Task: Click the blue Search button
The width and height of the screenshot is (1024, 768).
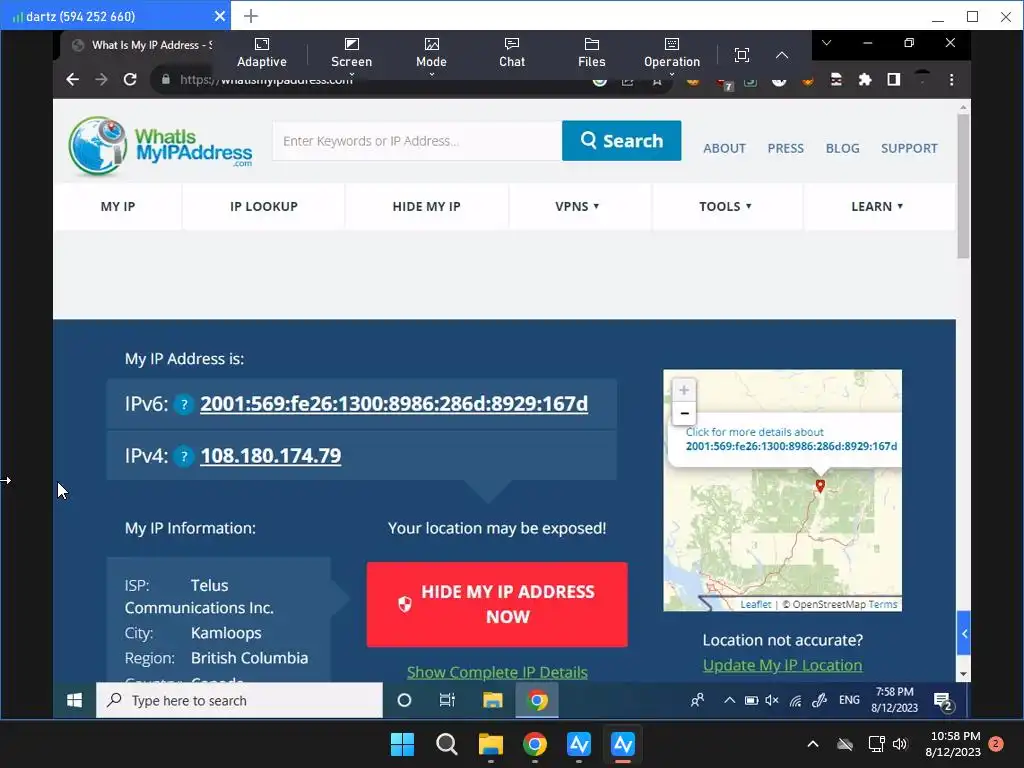Action: point(621,140)
